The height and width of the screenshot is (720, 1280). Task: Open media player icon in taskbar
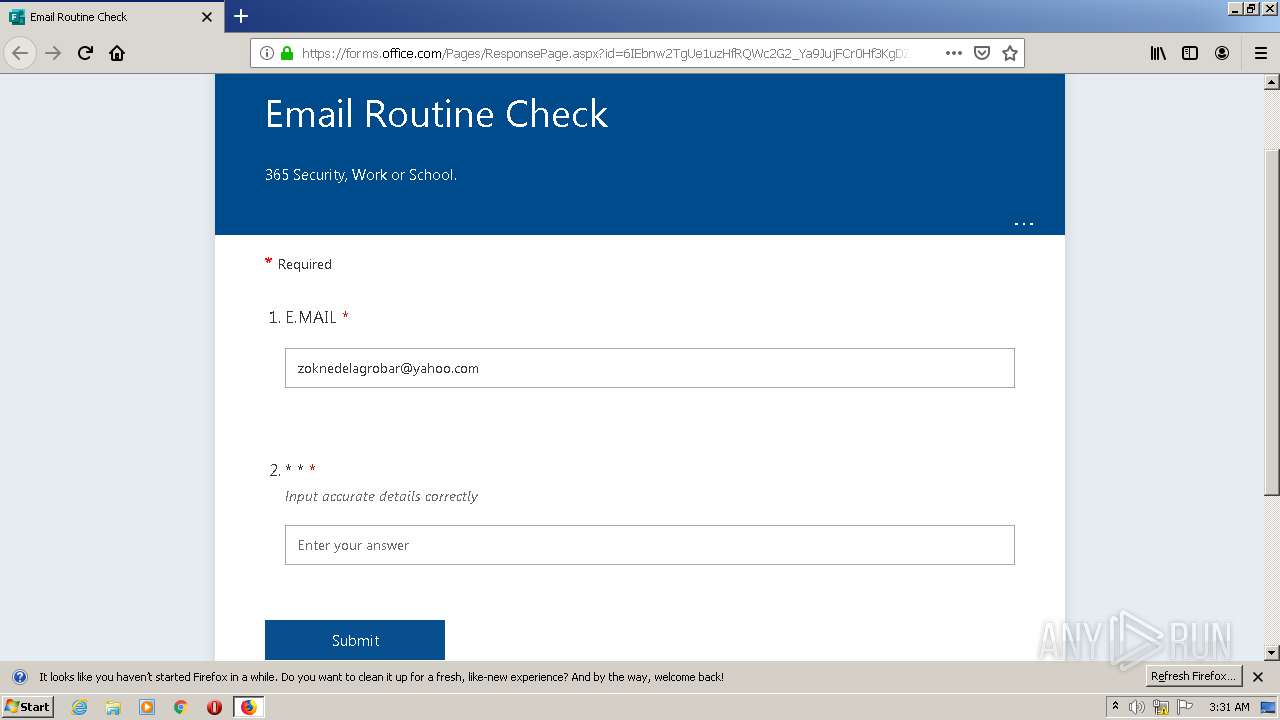147,707
